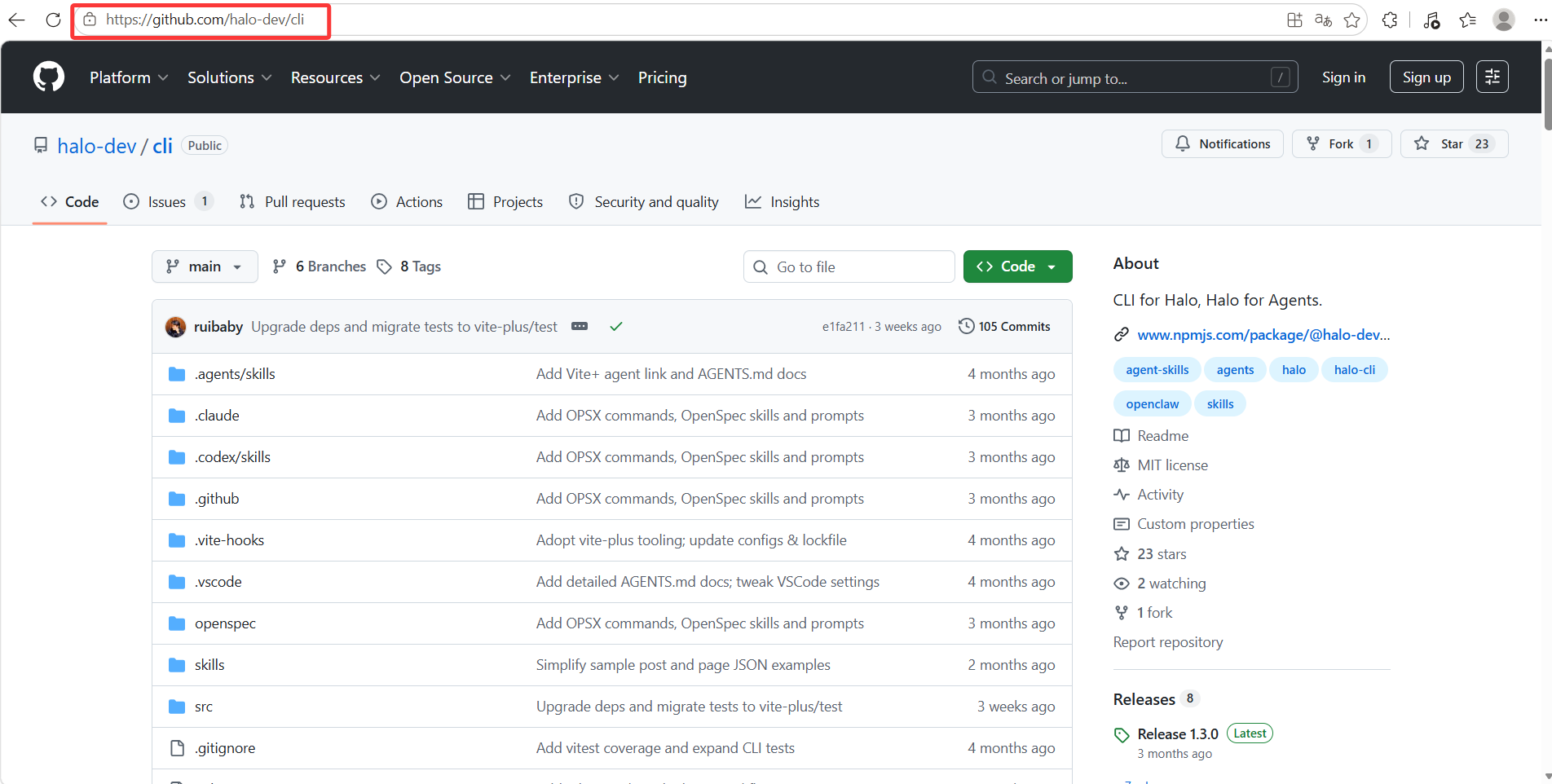Open the browser extensions puzzle icon

pyautogui.click(x=1390, y=20)
